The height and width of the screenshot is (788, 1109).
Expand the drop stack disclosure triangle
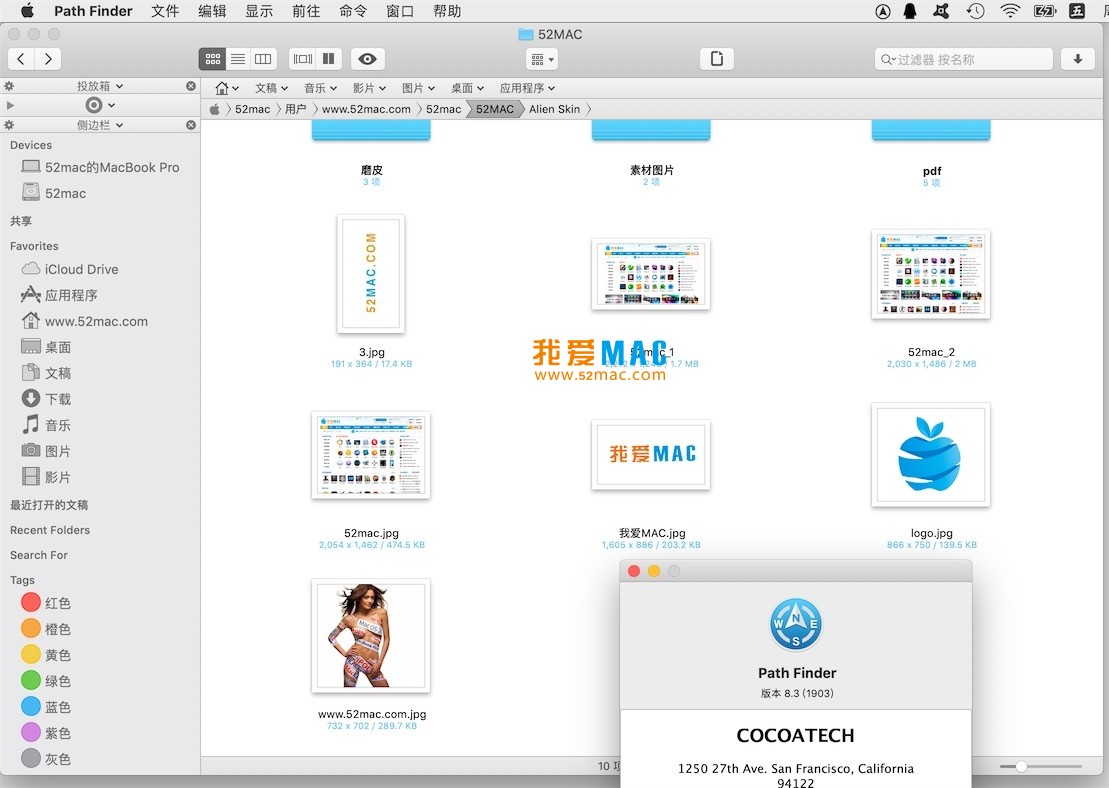click(10, 105)
